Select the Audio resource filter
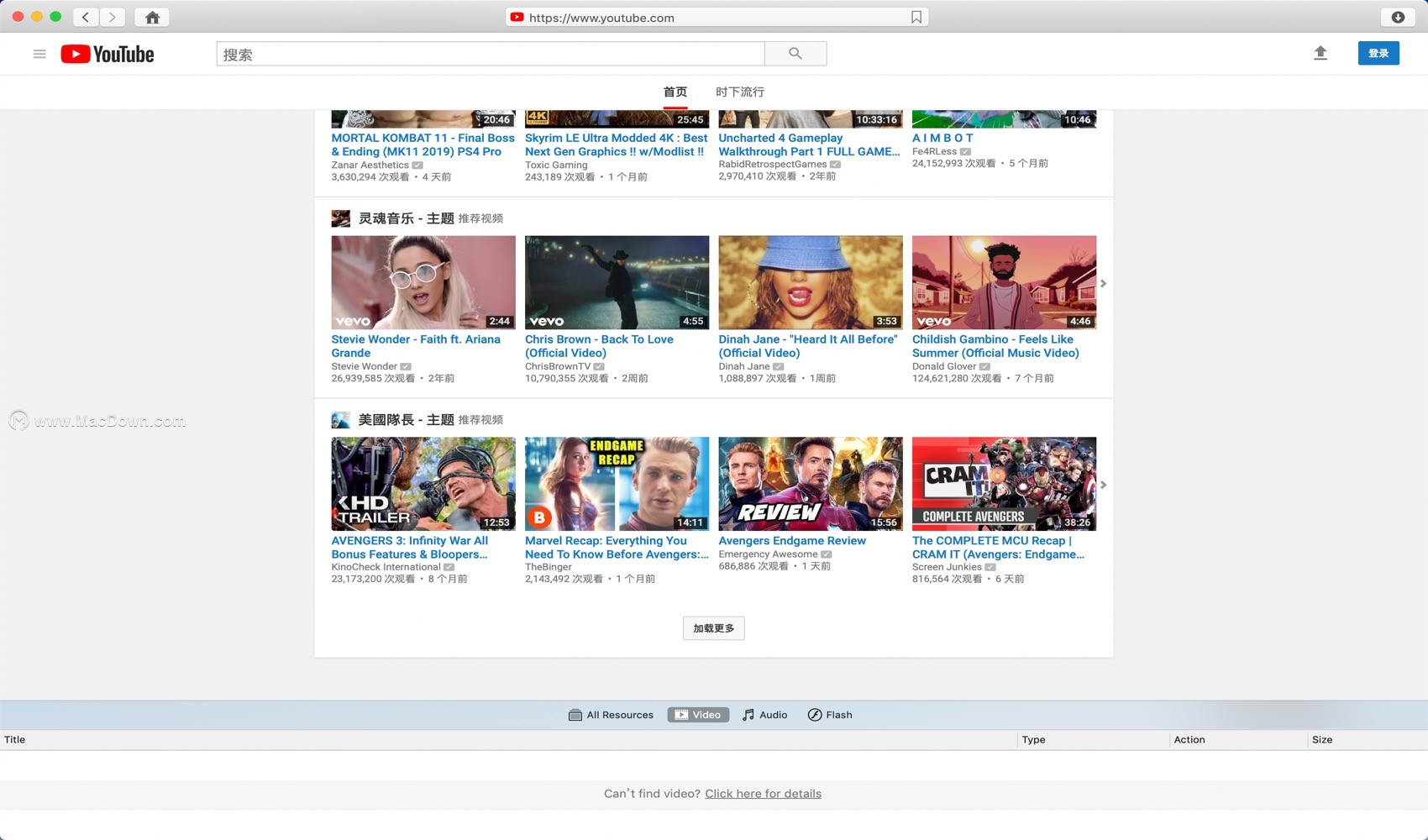 click(x=764, y=715)
